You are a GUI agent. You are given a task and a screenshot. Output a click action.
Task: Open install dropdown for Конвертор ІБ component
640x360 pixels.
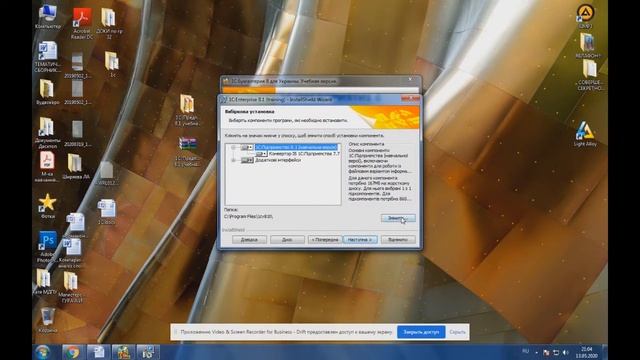[x=261, y=154]
